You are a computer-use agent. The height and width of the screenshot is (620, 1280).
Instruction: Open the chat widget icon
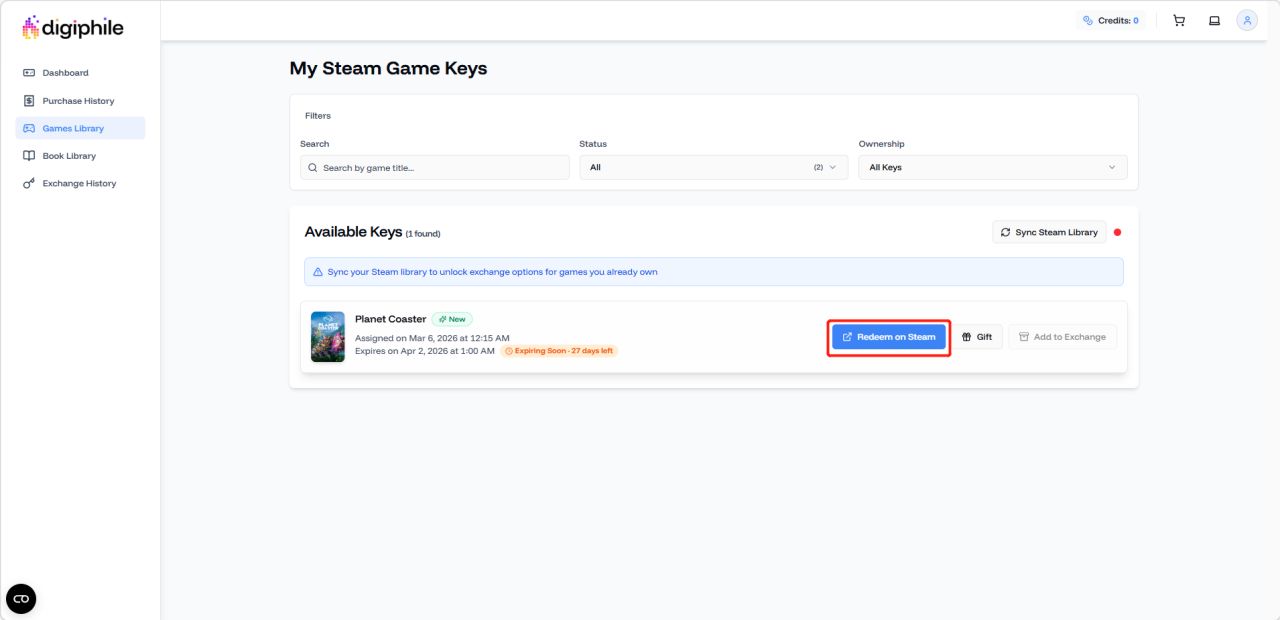click(x=21, y=599)
